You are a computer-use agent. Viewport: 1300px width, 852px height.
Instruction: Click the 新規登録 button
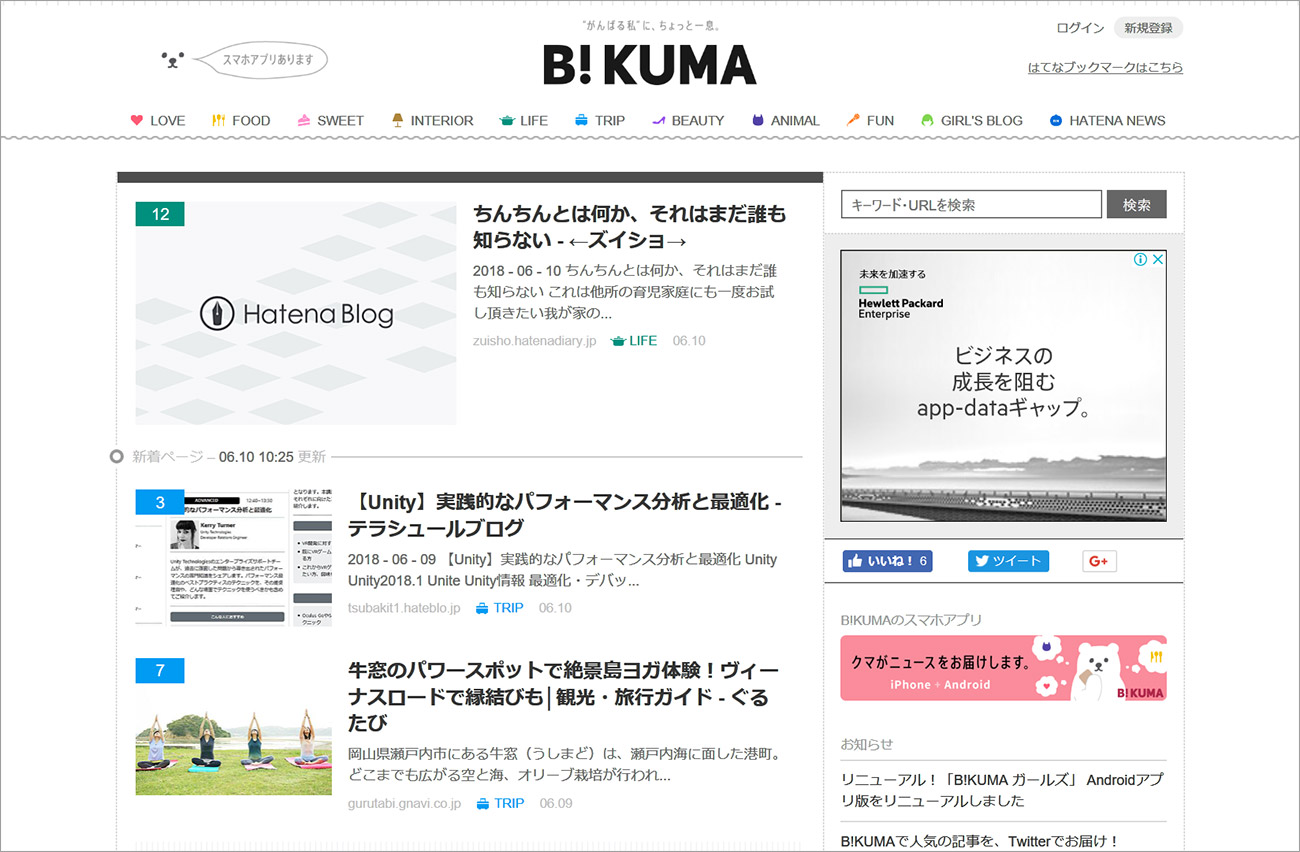click(x=1148, y=28)
